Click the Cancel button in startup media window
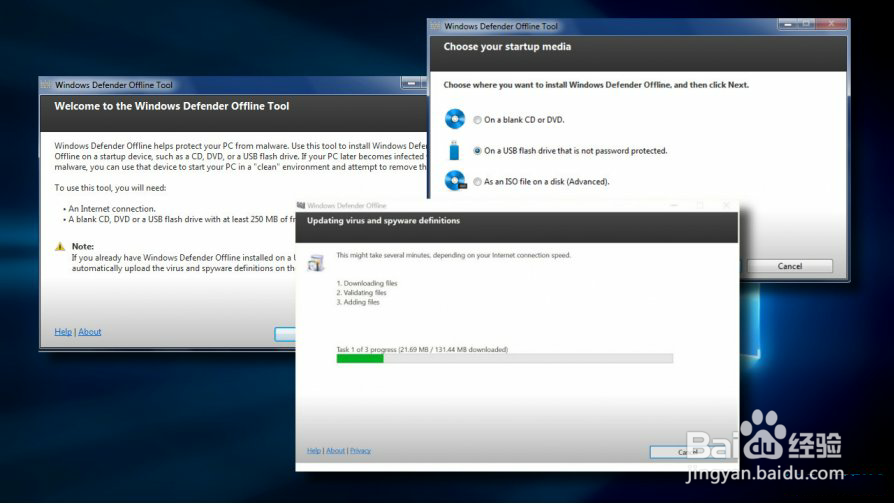 click(x=790, y=266)
